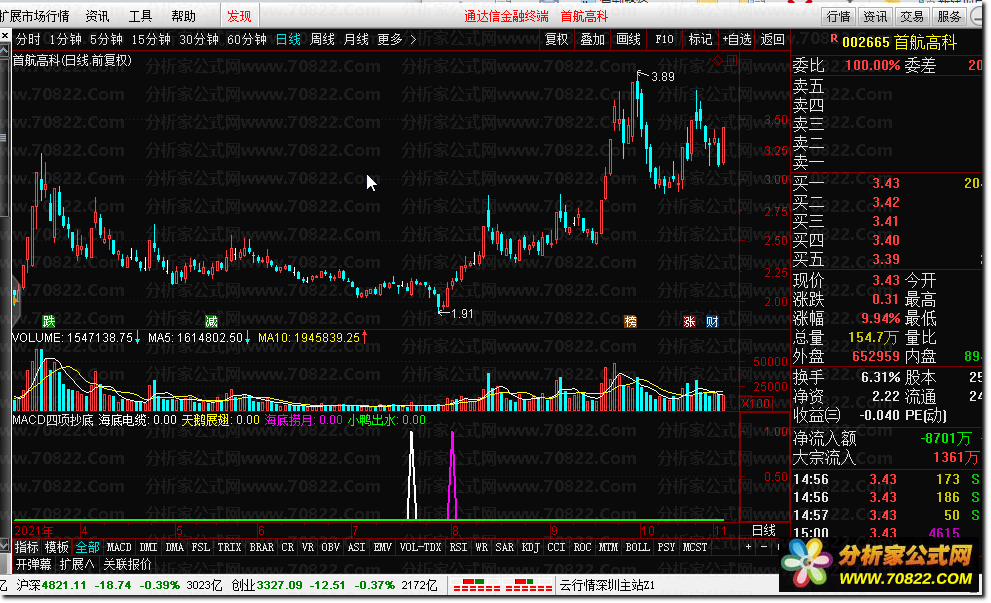
Task: Click the 开弹幕 button
Action: (x=33, y=564)
